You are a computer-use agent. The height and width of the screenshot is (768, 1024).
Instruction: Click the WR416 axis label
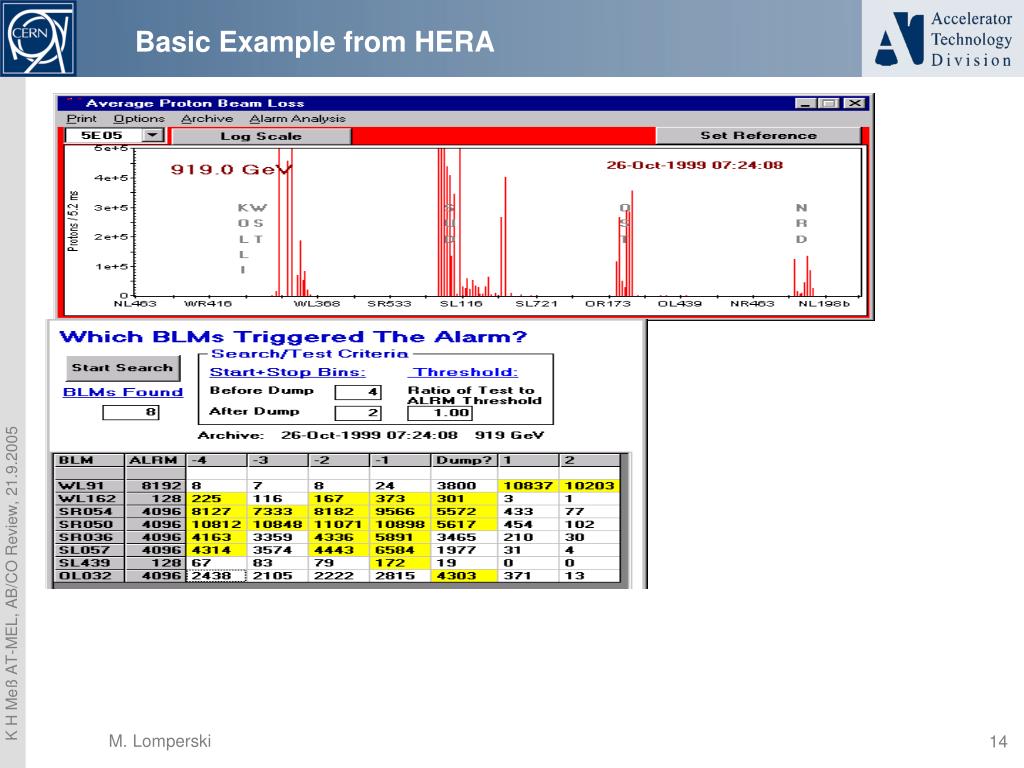coord(208,304)
